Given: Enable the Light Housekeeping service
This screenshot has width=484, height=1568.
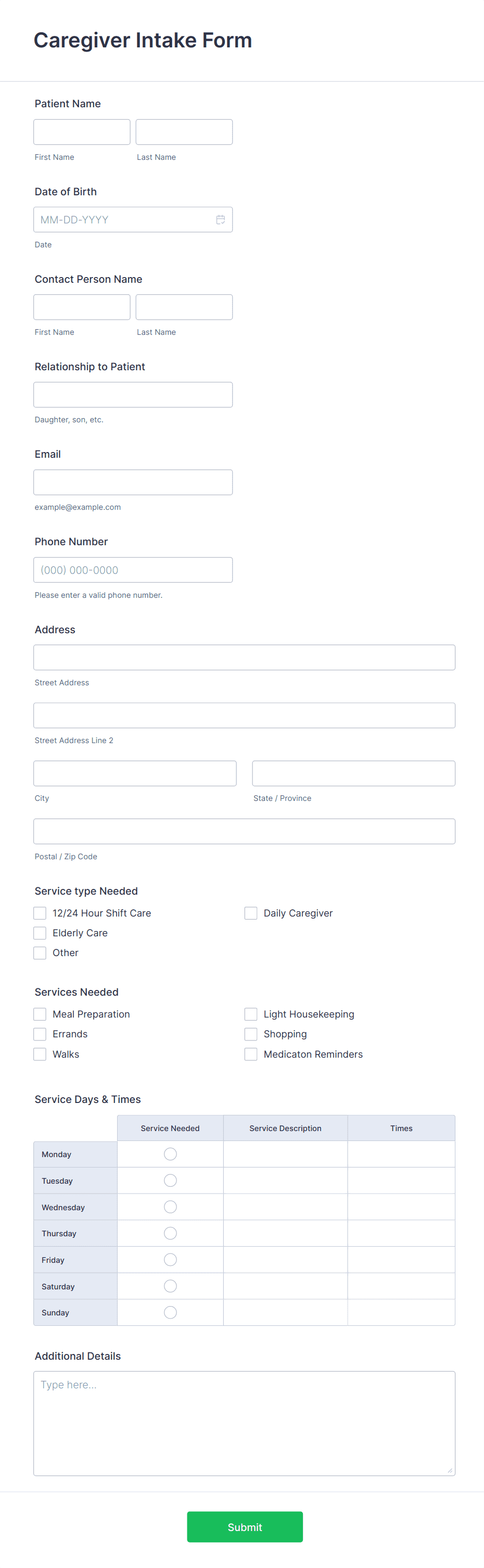Looking at the screenshot, I should (250, 1013).
